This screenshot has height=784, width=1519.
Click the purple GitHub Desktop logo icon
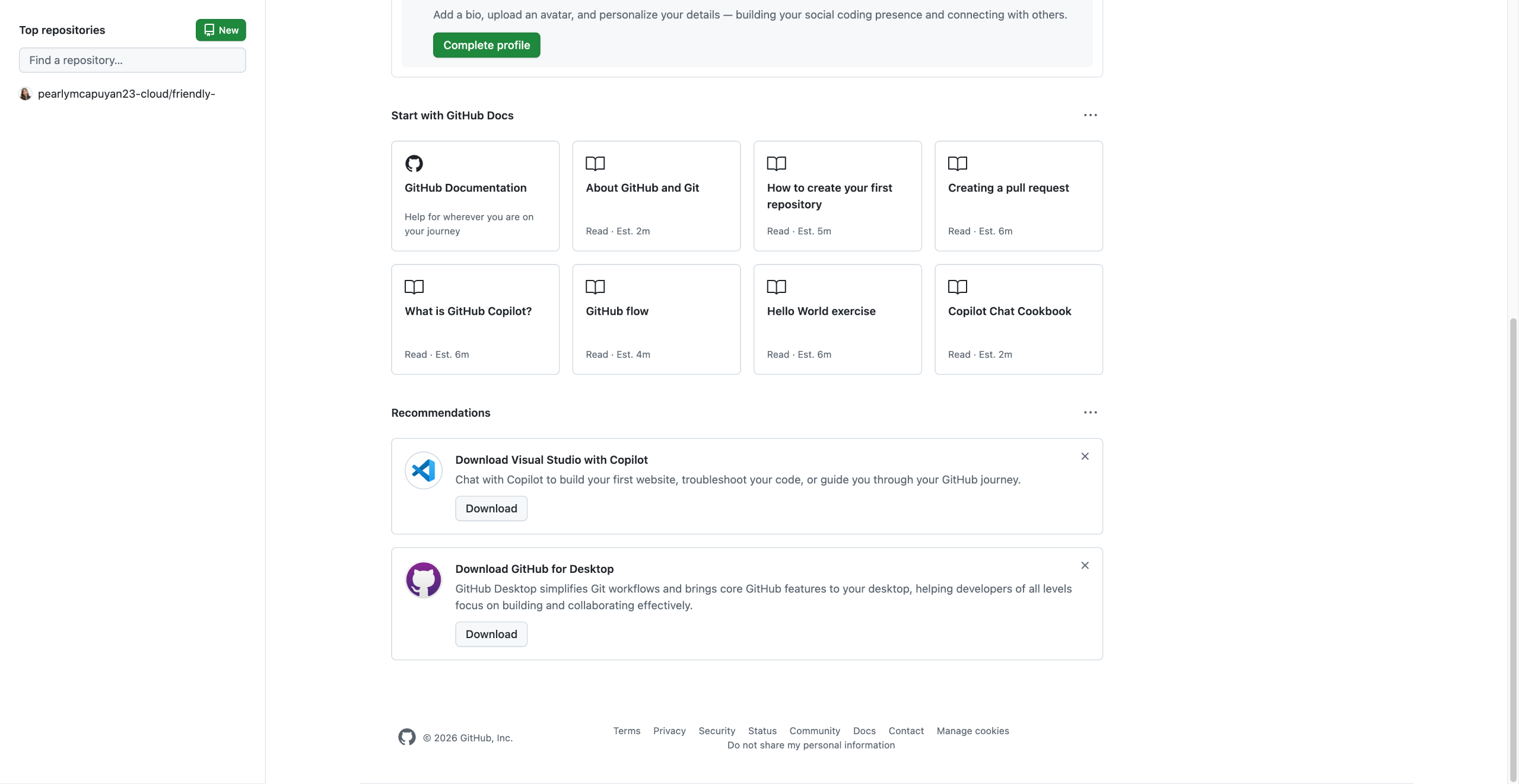pos(424,579)
